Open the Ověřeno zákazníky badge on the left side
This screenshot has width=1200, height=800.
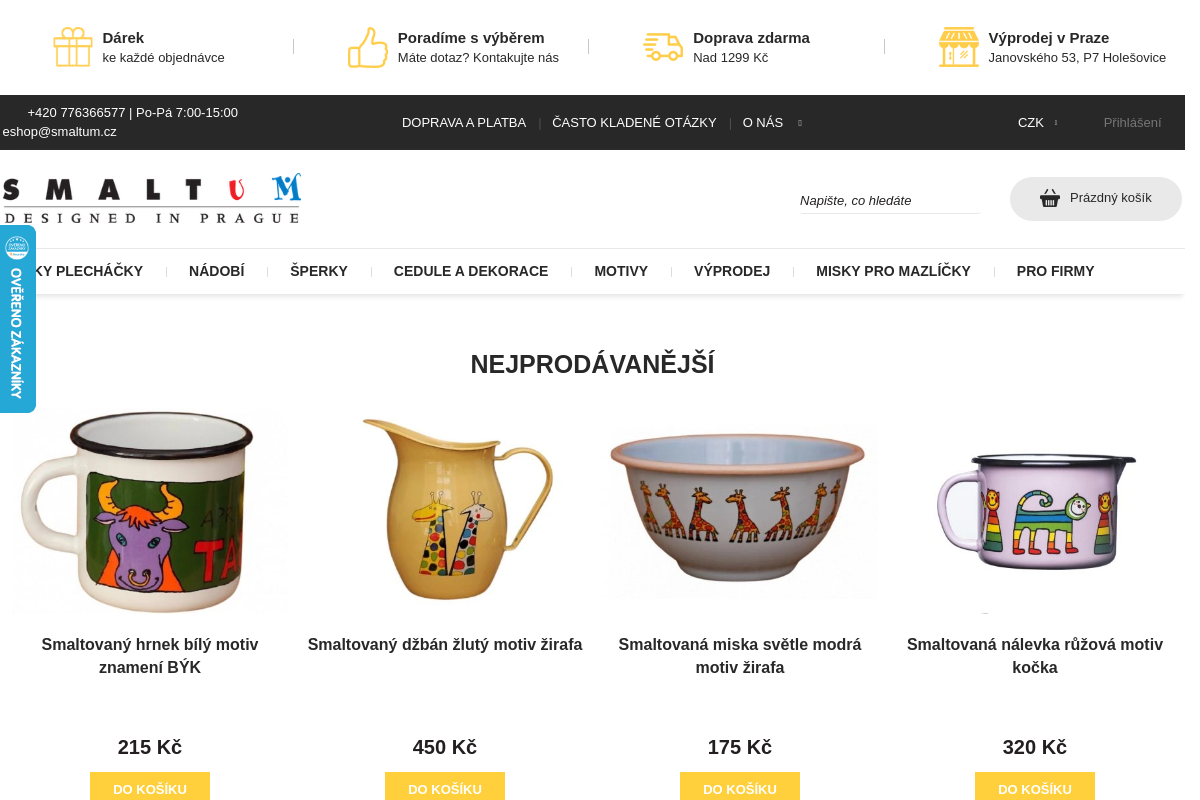coord(17,319)
